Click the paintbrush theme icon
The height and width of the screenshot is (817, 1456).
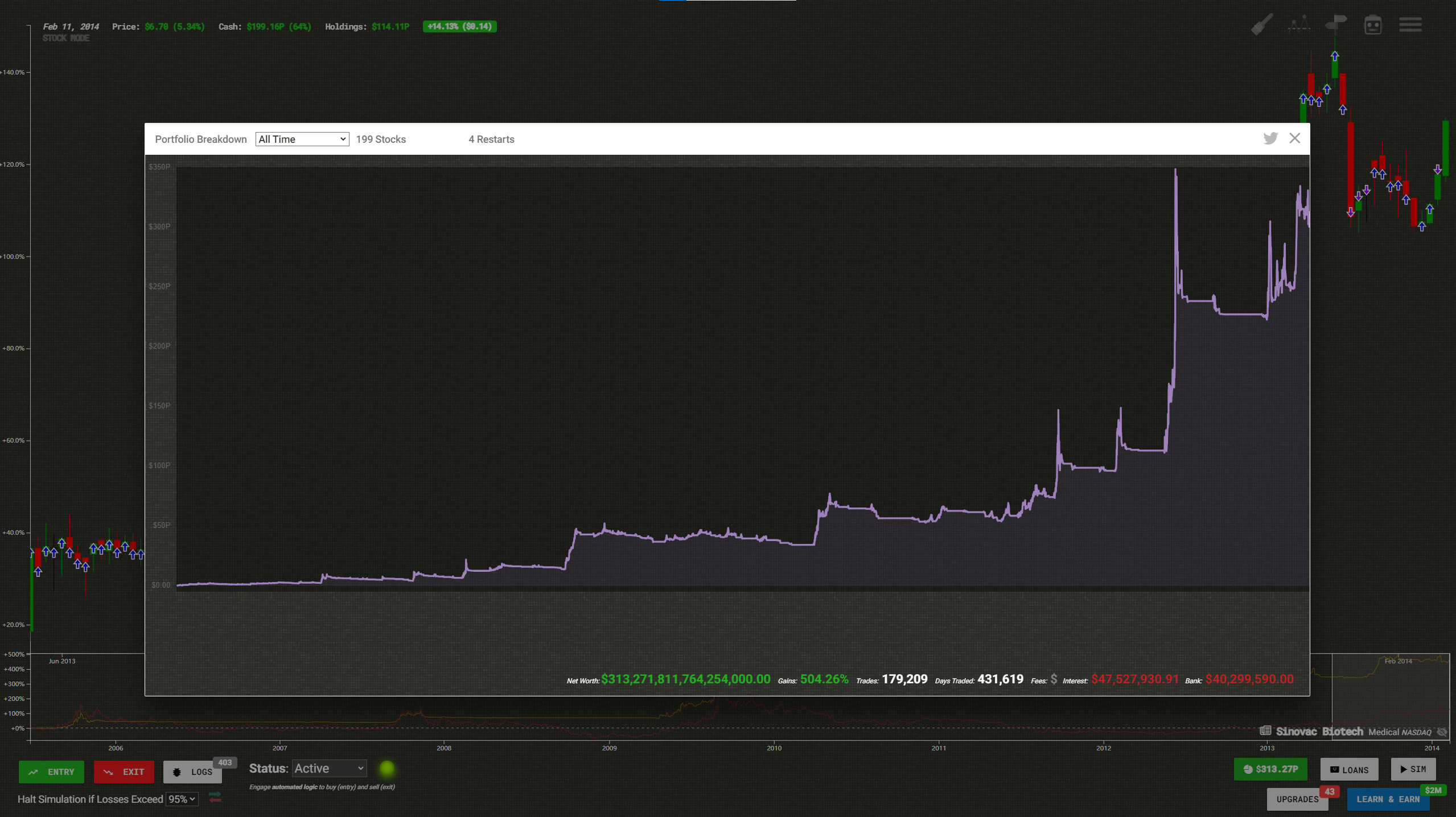[1262, 25]
